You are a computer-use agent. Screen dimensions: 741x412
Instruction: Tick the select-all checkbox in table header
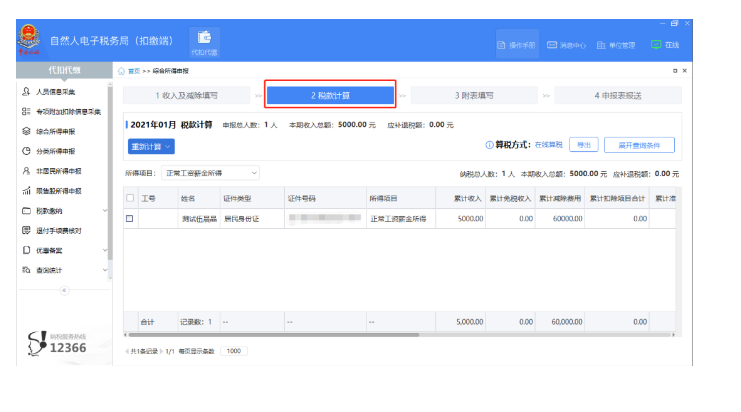pyautogui.click(x=129, y=198)
